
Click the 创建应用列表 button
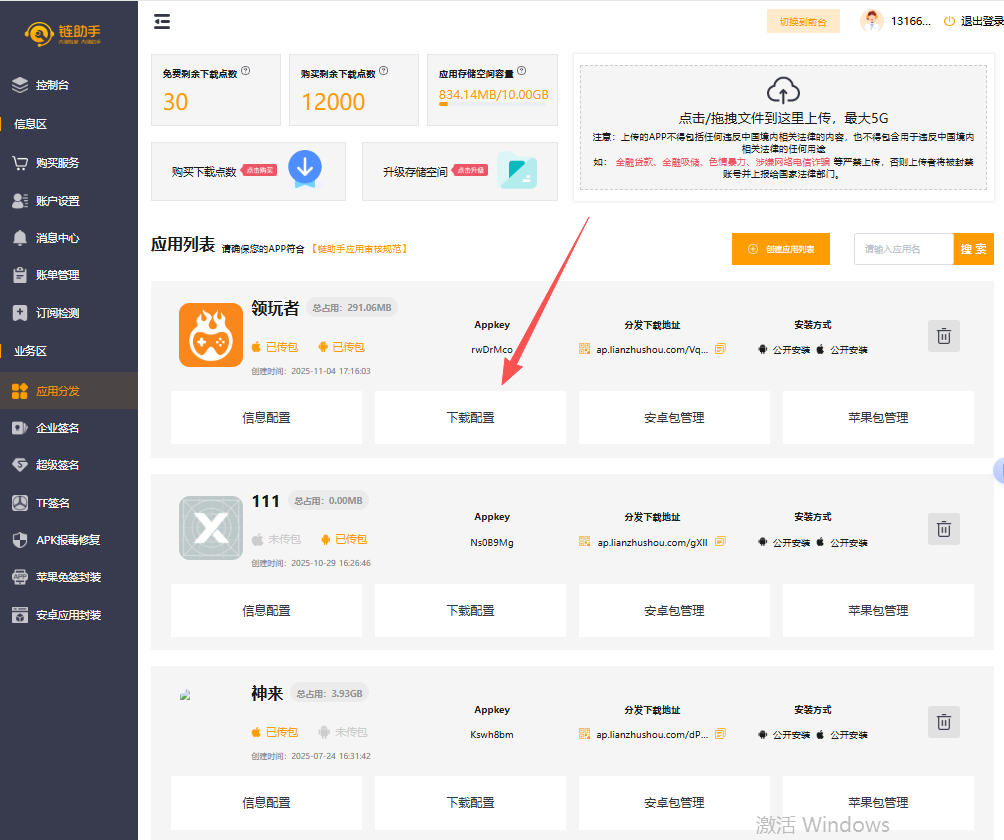point(780,249)
